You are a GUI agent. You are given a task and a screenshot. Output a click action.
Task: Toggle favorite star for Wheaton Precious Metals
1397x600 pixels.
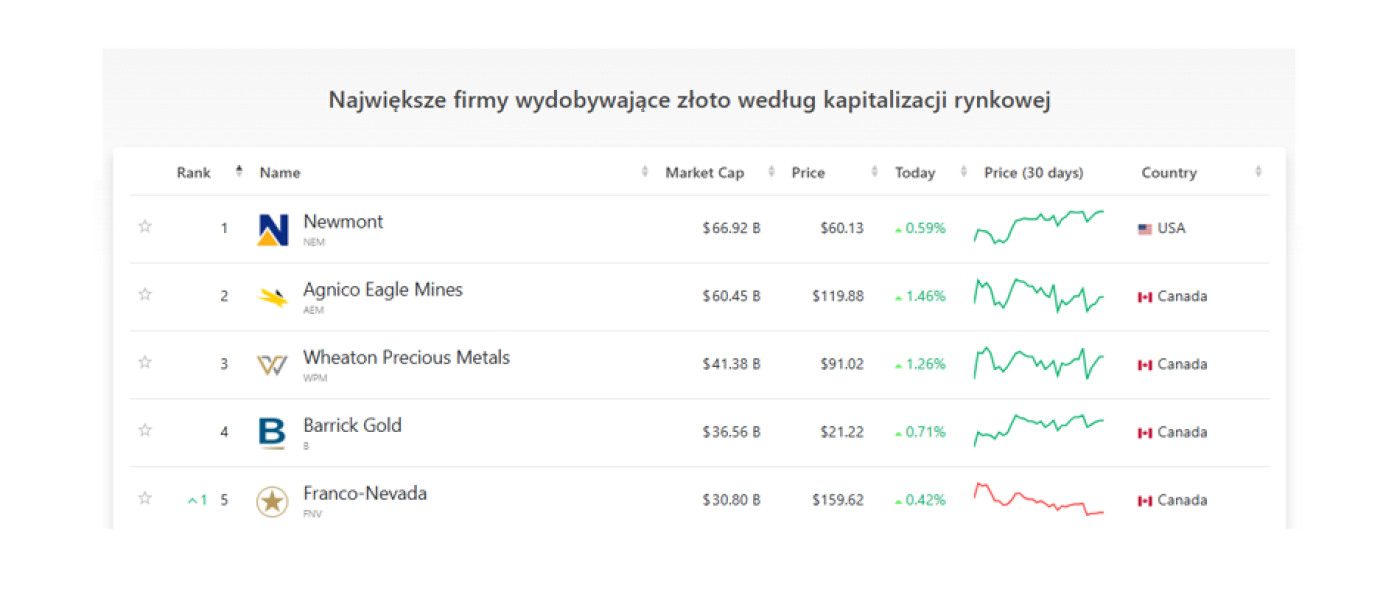coord(145,363)
